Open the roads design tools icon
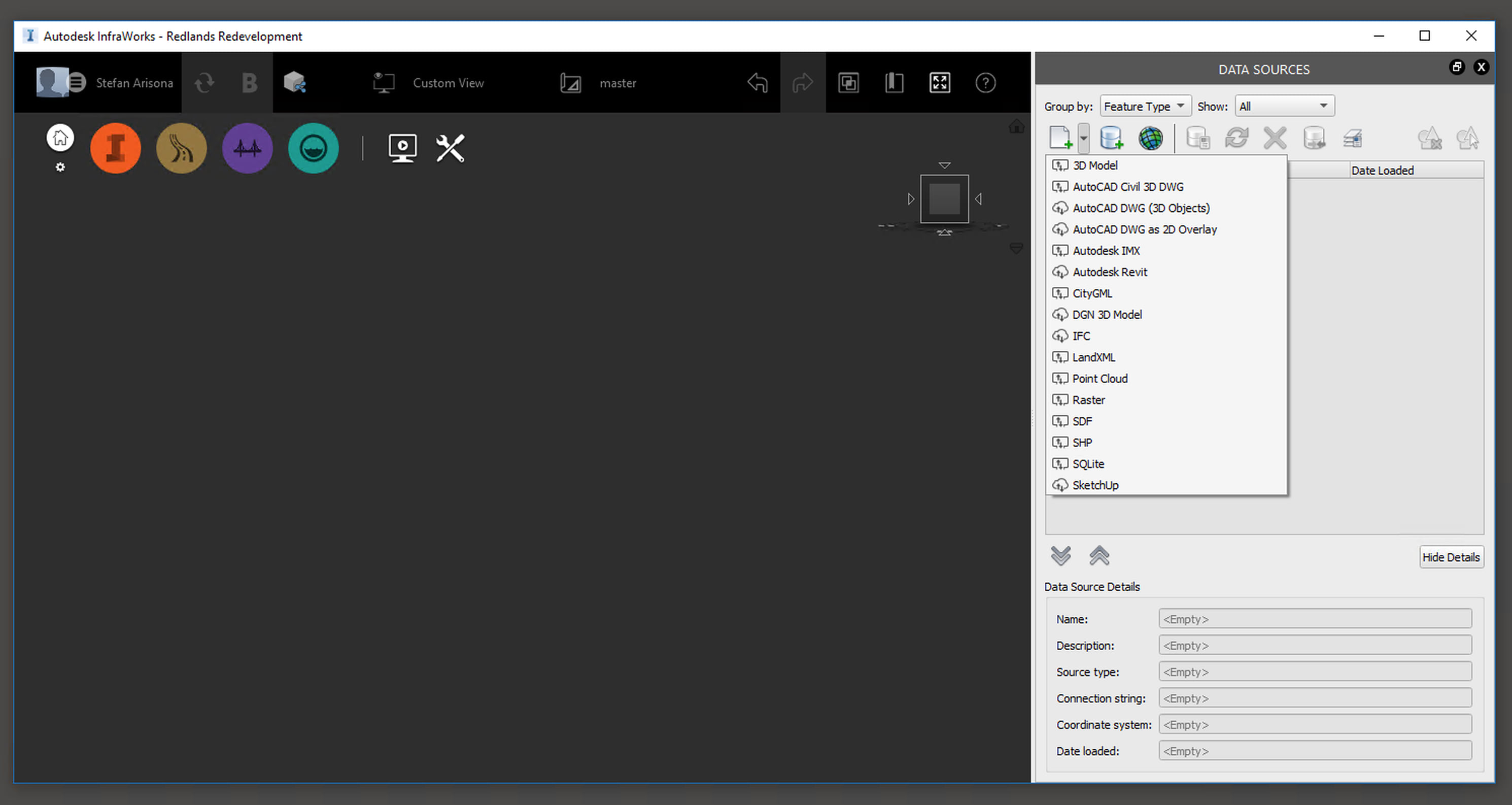1512x805 pixels. tap(181, 148)
